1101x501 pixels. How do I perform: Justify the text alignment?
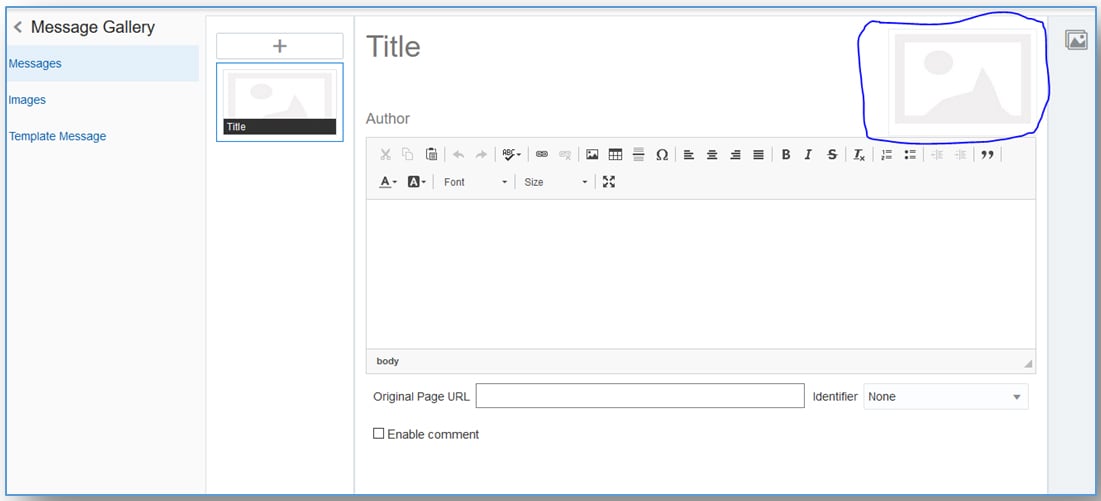pyautogui.click(x=758, y=154)
